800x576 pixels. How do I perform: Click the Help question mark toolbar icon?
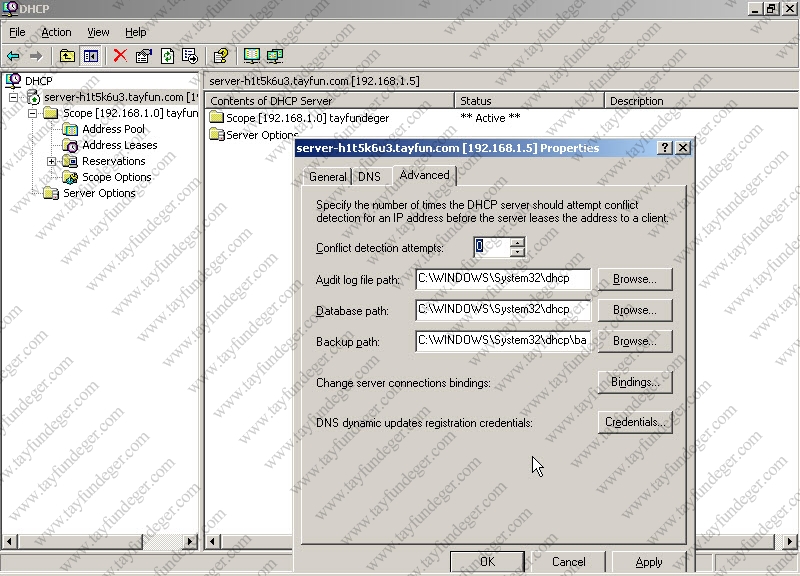point(221,56)
